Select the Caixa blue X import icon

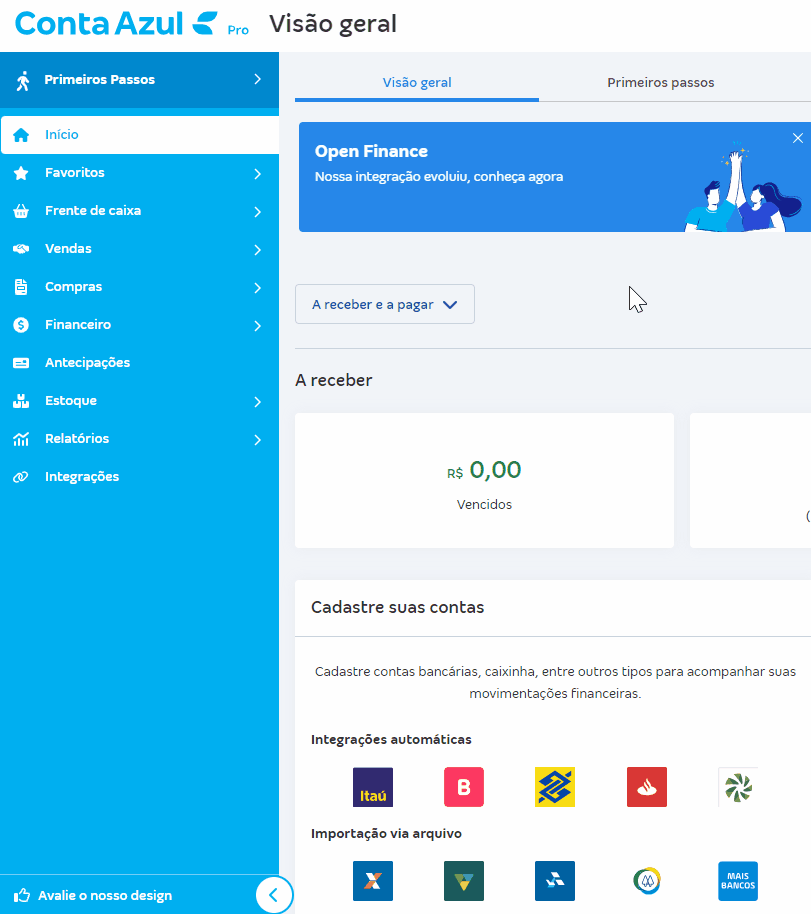[x=373, y=881]
